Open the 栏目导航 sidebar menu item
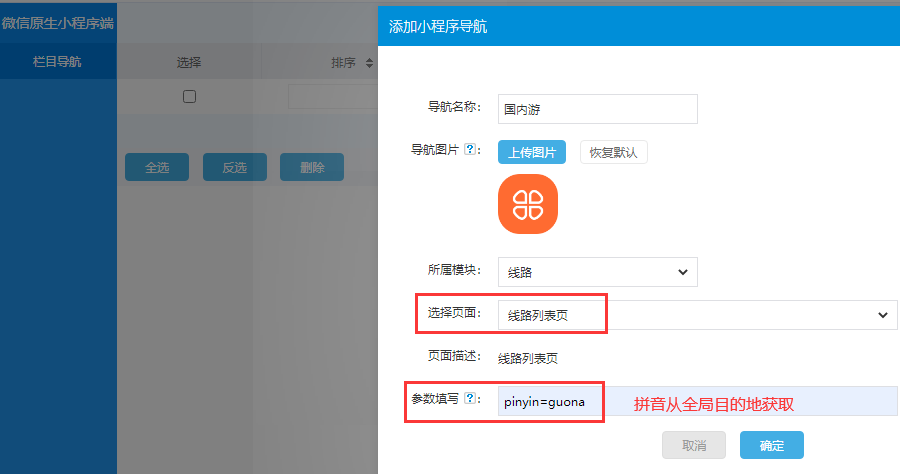Image resolution: width=900 pixels, height=474 pixels. point(58,62)
